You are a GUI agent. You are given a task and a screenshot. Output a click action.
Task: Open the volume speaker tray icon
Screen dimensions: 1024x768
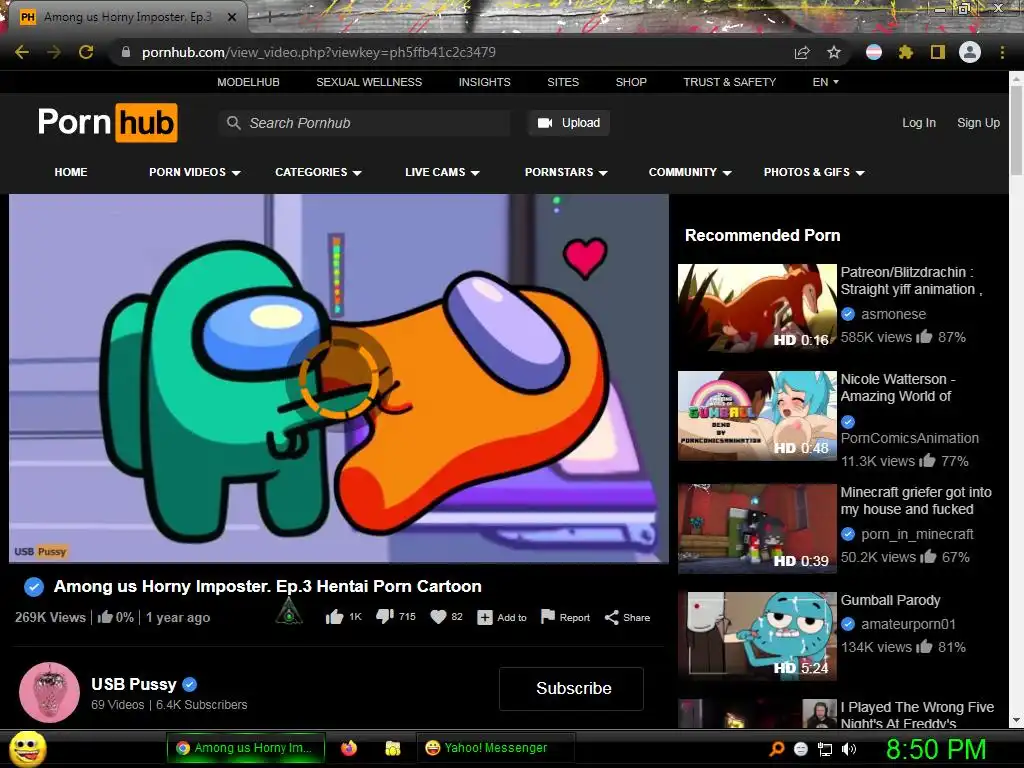(x=849, y=749)
